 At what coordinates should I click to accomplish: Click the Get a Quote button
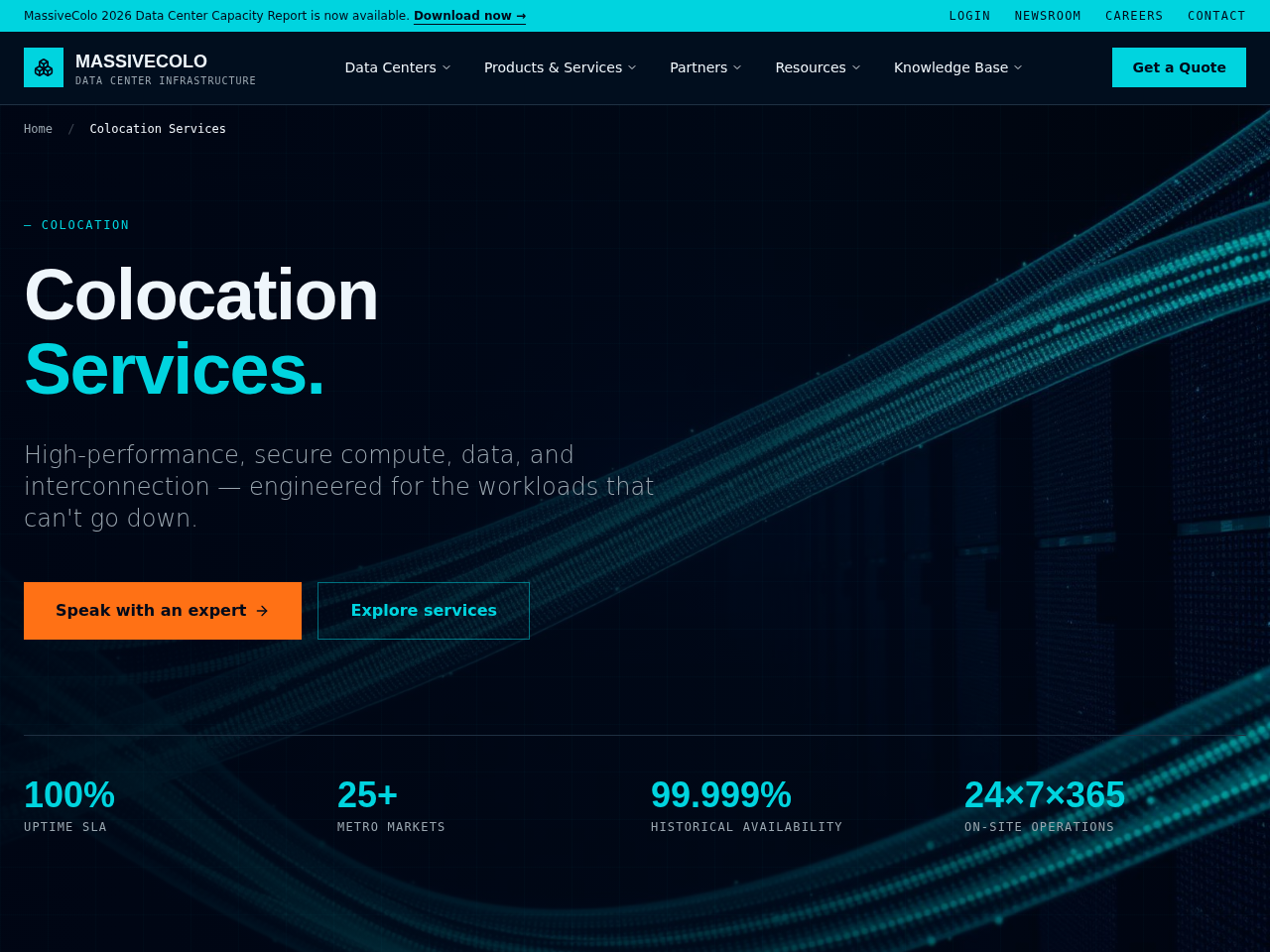tap(1179, 67)
